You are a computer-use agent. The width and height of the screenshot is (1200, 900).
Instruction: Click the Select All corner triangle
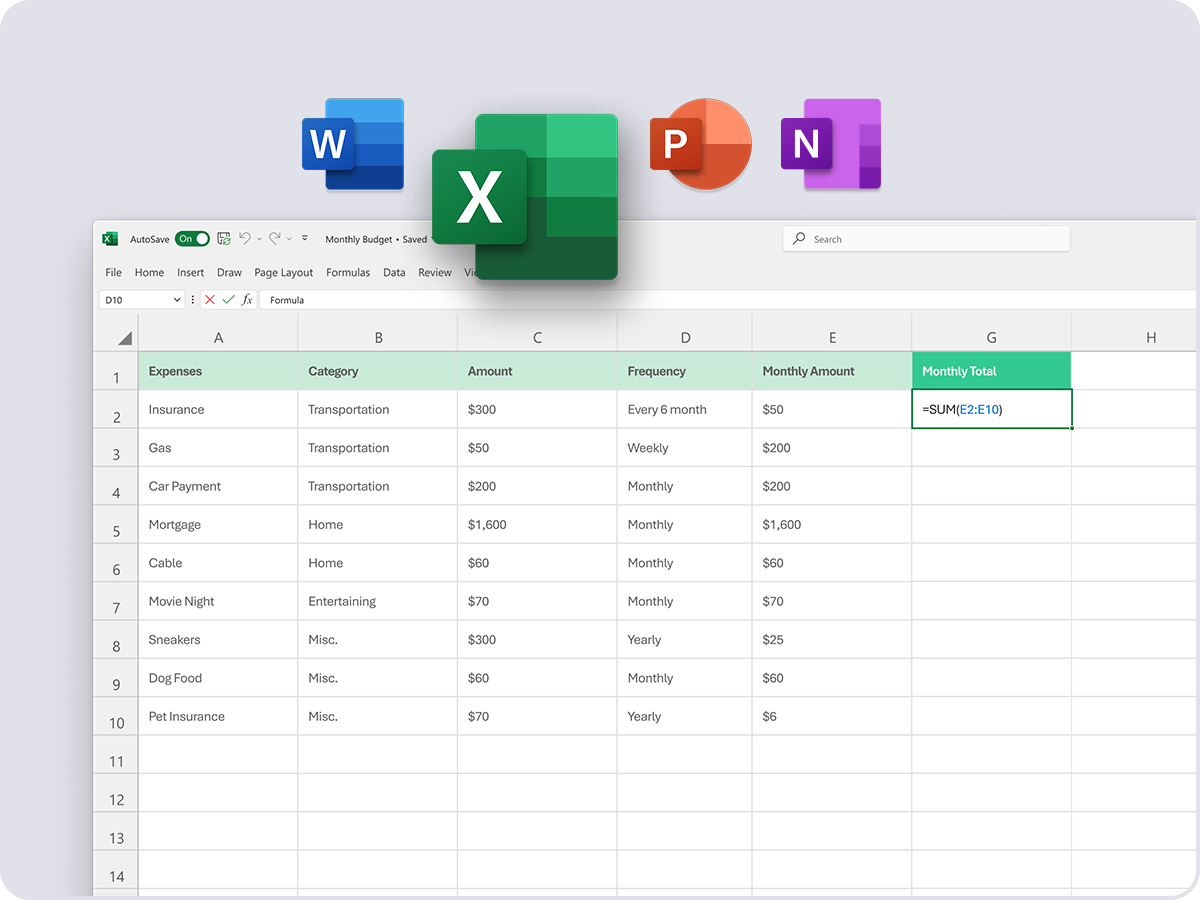124,338
